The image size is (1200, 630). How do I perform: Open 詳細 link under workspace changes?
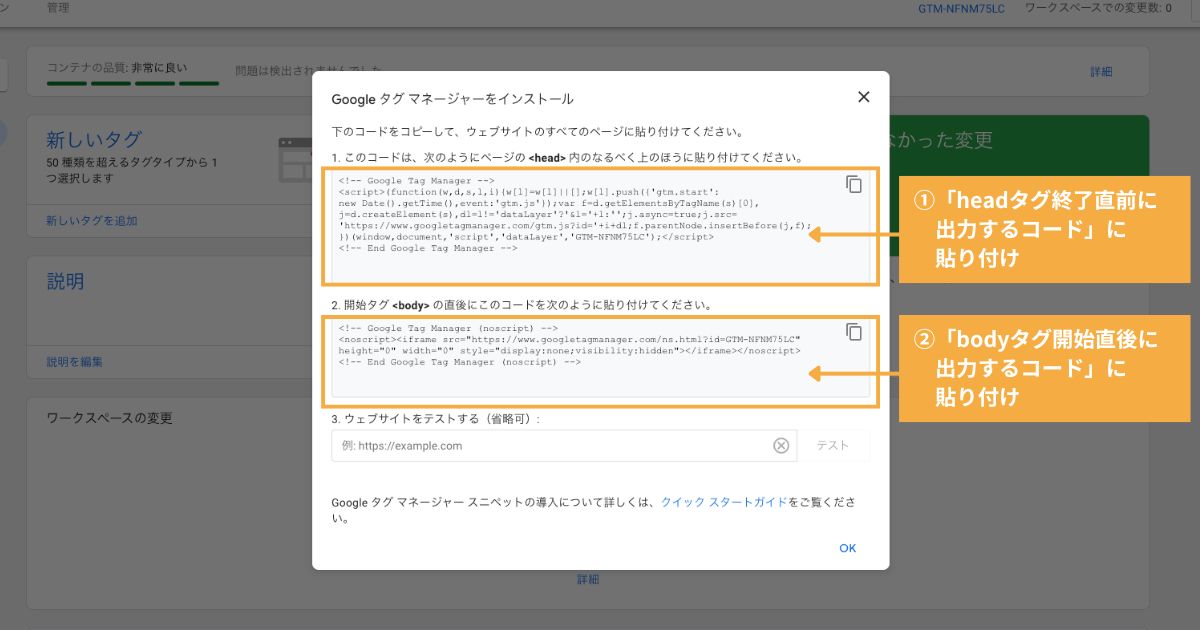click(588, 579)
